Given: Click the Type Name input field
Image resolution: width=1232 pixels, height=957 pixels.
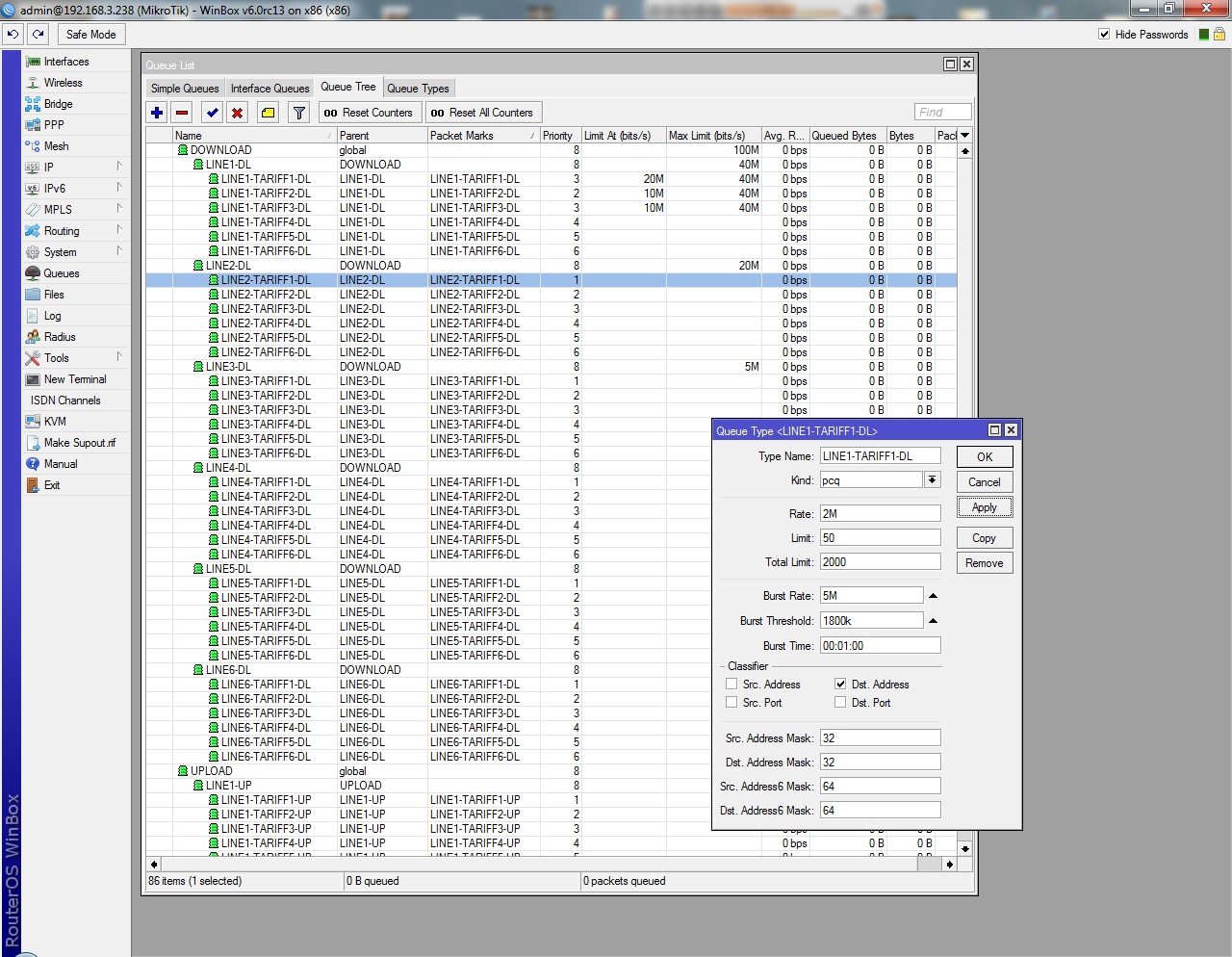Looking at the screenshot, I should [880, 456].
